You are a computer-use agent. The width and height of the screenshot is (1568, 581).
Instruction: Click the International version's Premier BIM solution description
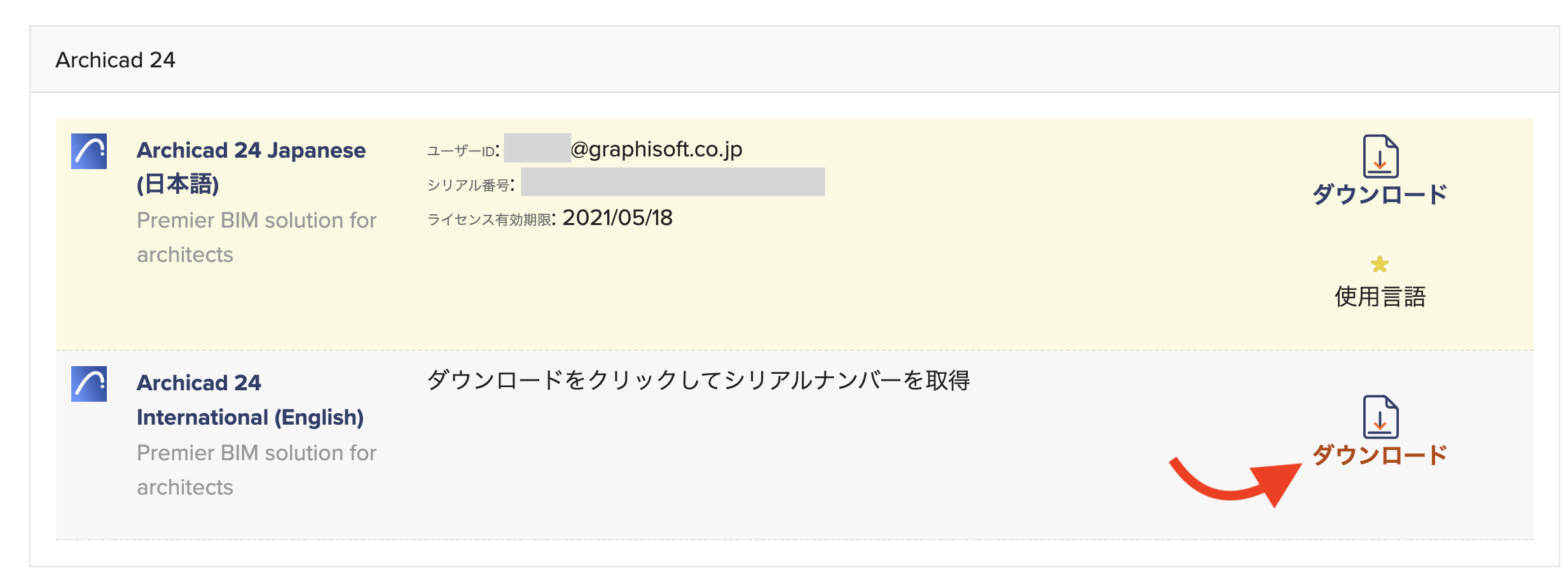point(257,470)
